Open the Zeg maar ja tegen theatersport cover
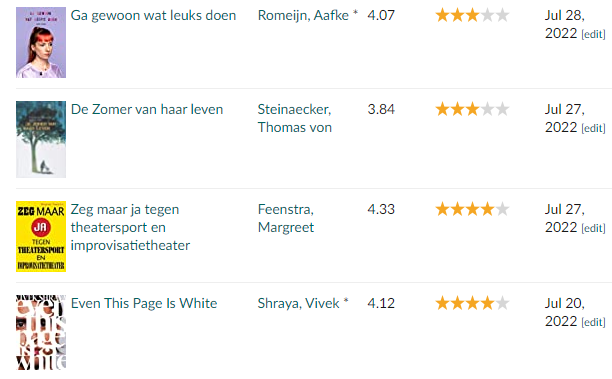The image size is (612, 379). coord(41,236)
